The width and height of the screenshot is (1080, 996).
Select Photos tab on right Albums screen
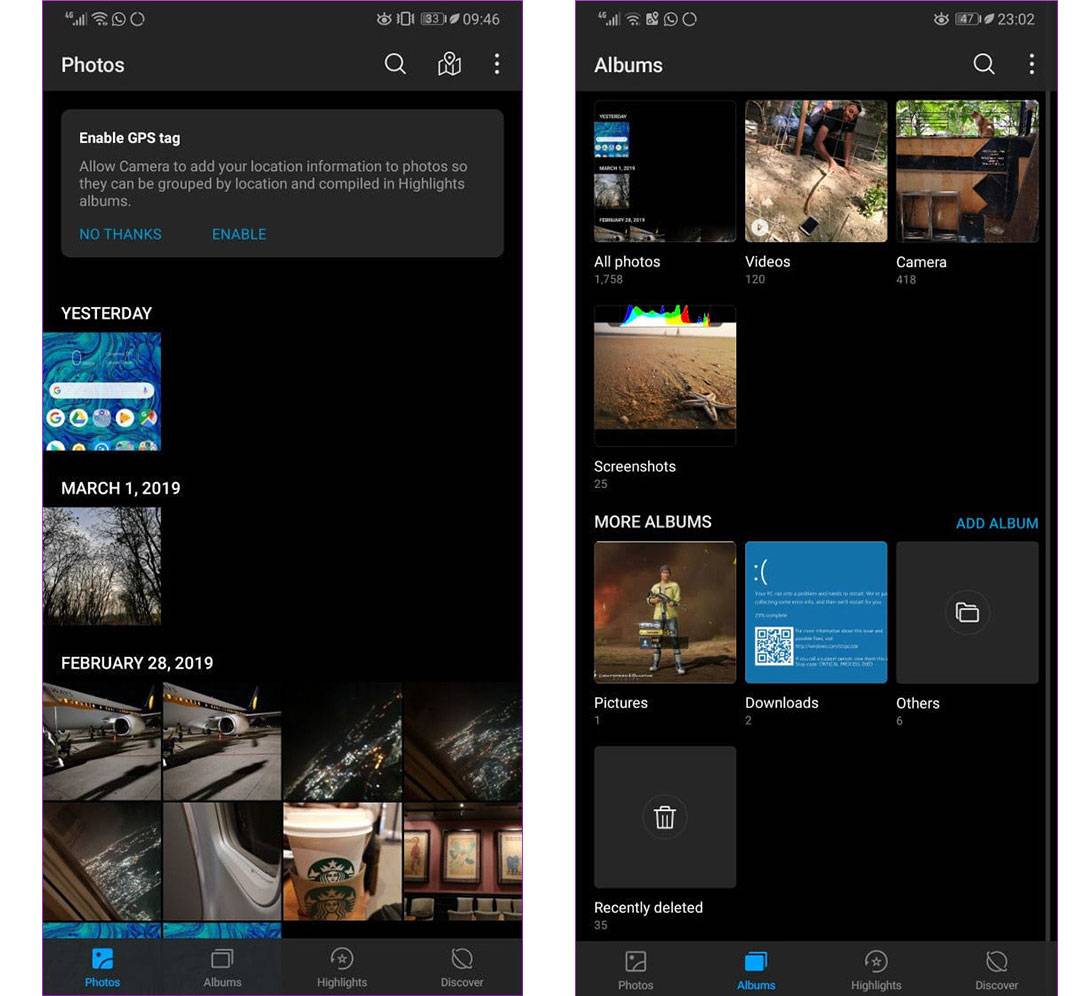[635, 971]
